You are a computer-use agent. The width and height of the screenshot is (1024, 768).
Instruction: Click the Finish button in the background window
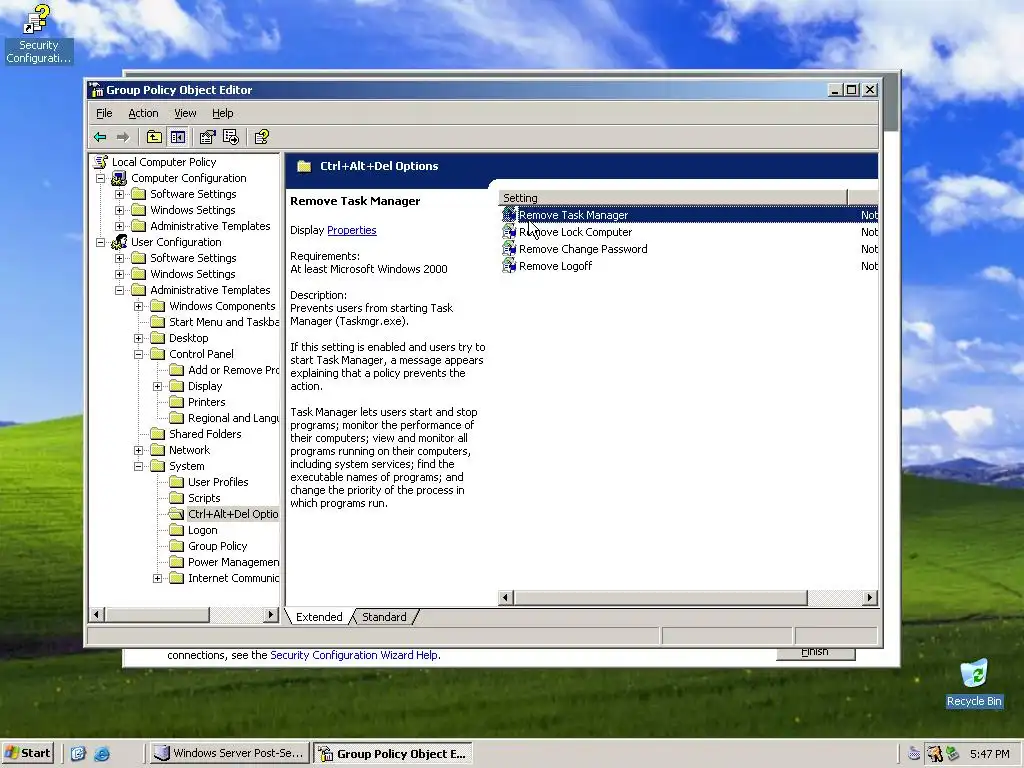coord(815,654)
